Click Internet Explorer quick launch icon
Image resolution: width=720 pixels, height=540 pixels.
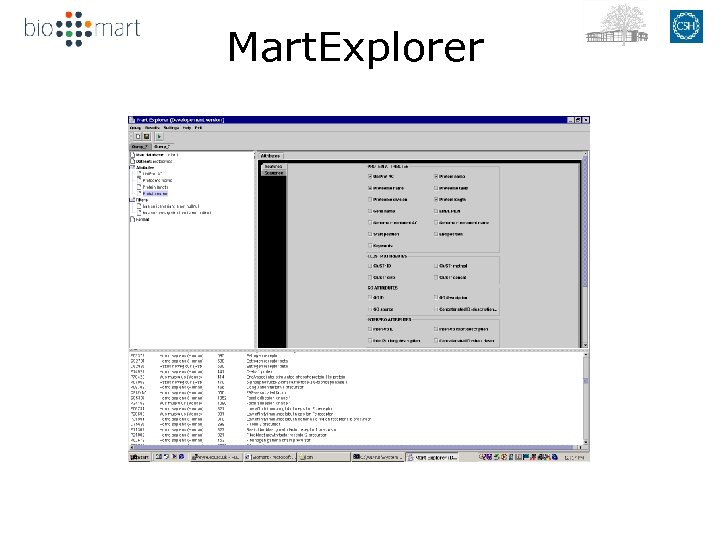tap(181, 457)
